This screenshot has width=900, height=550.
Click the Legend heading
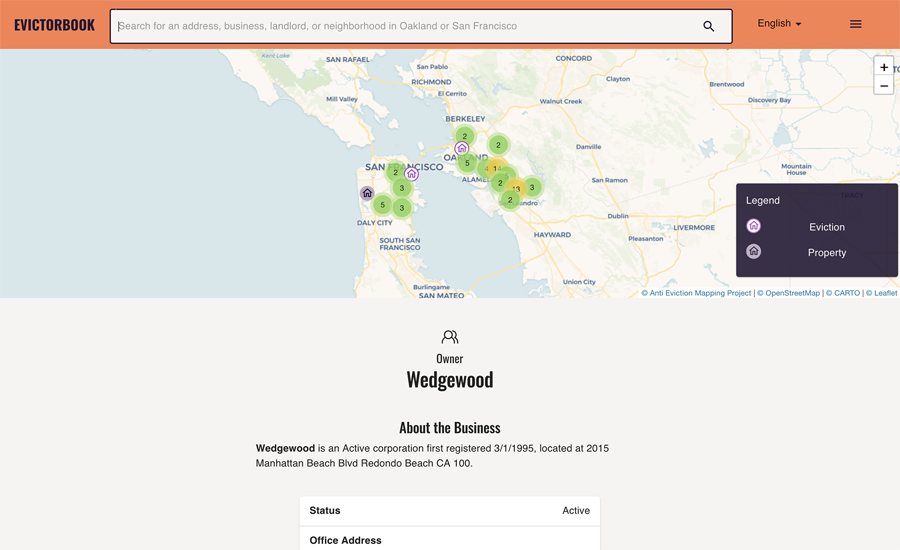[x=762, y=200]
